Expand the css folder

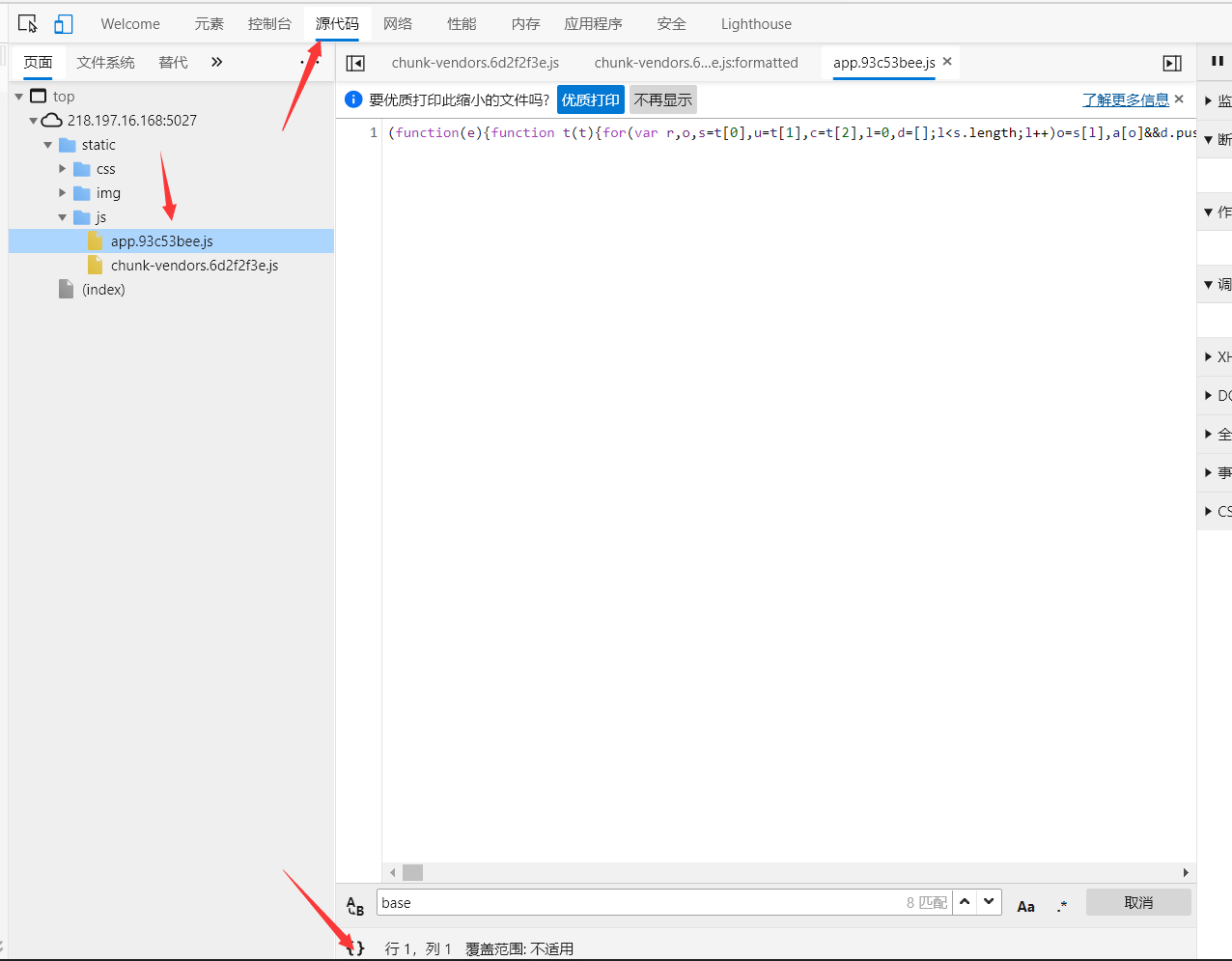[x=63, y=169]
